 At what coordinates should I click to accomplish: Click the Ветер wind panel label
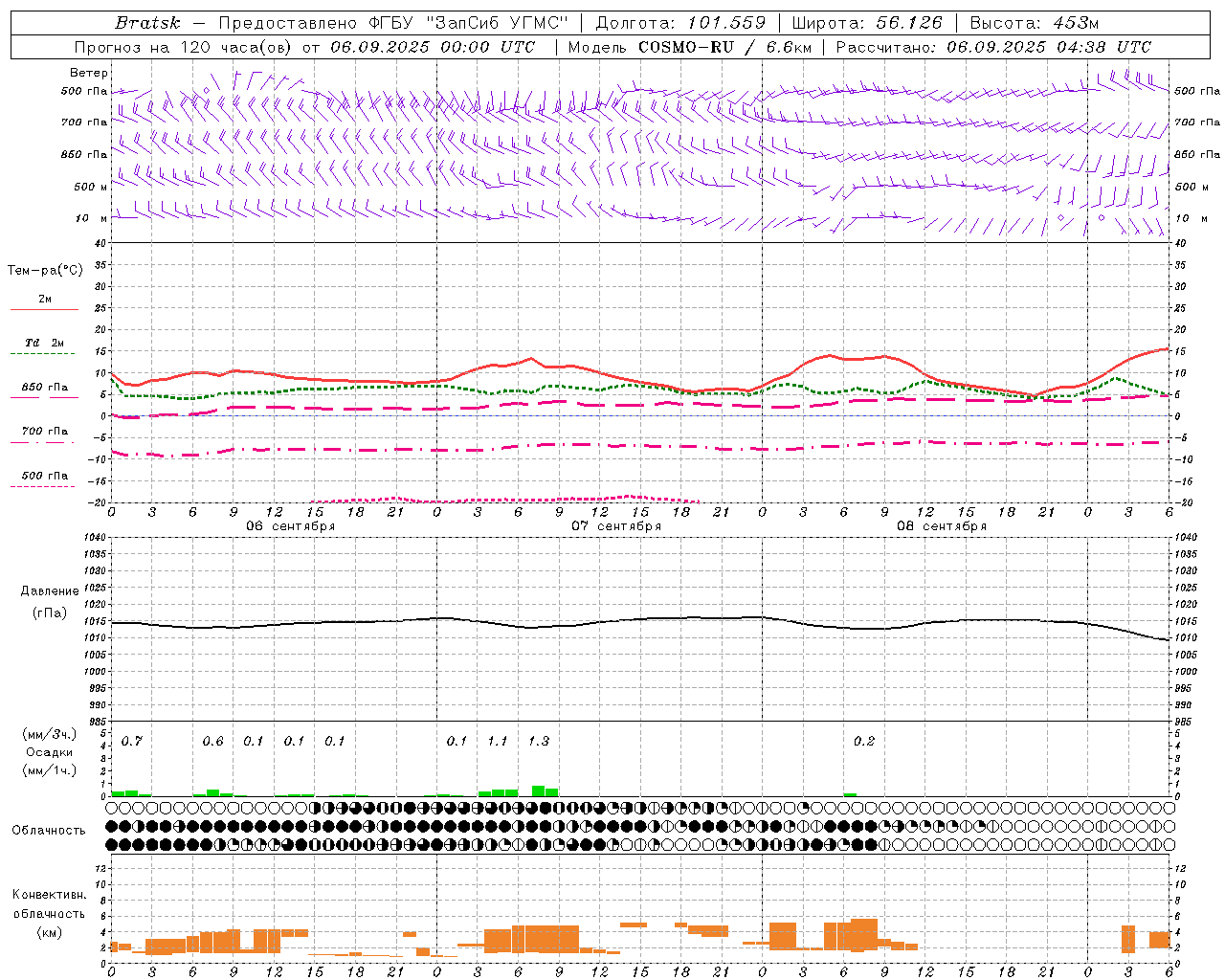(88, 73)
